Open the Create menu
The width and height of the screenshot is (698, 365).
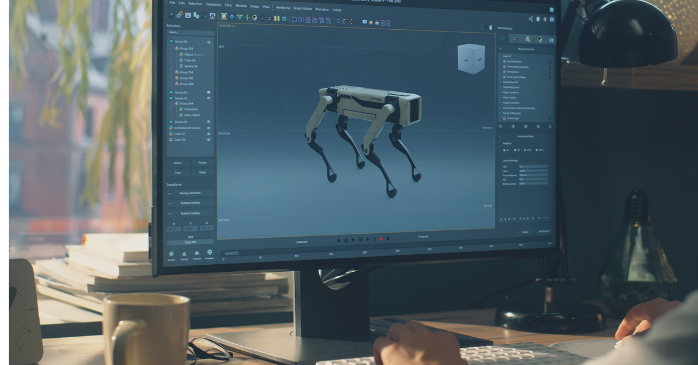(337, 10)
